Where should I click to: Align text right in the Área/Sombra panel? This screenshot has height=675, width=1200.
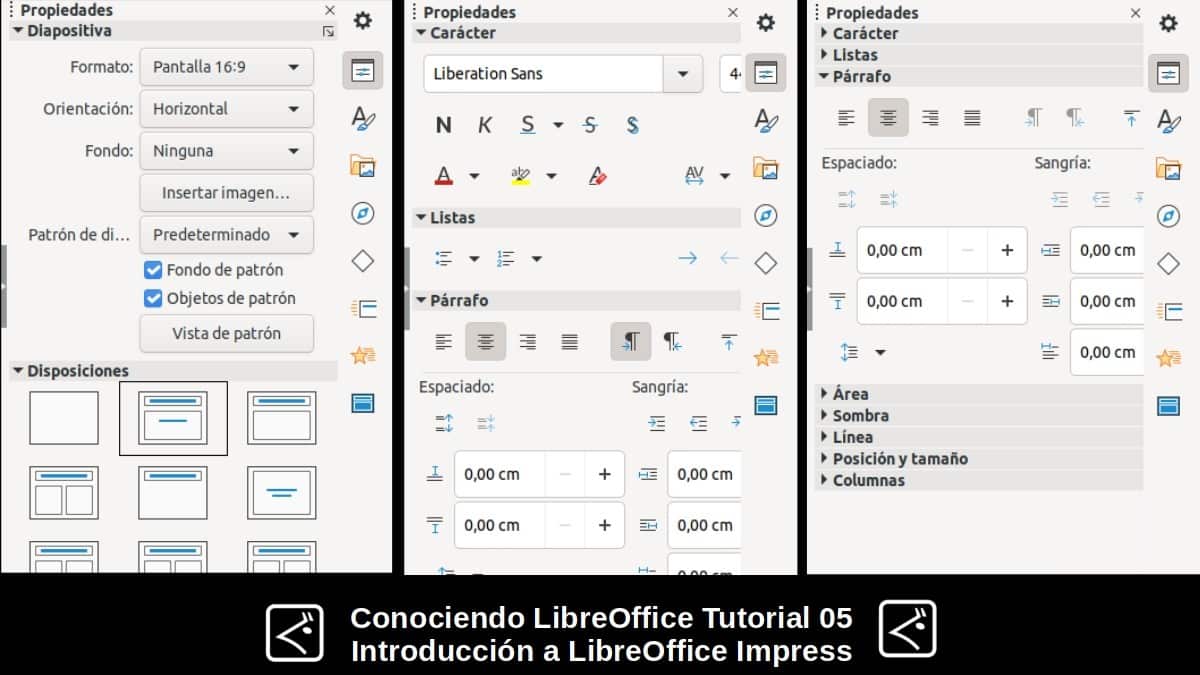point(930,118)
